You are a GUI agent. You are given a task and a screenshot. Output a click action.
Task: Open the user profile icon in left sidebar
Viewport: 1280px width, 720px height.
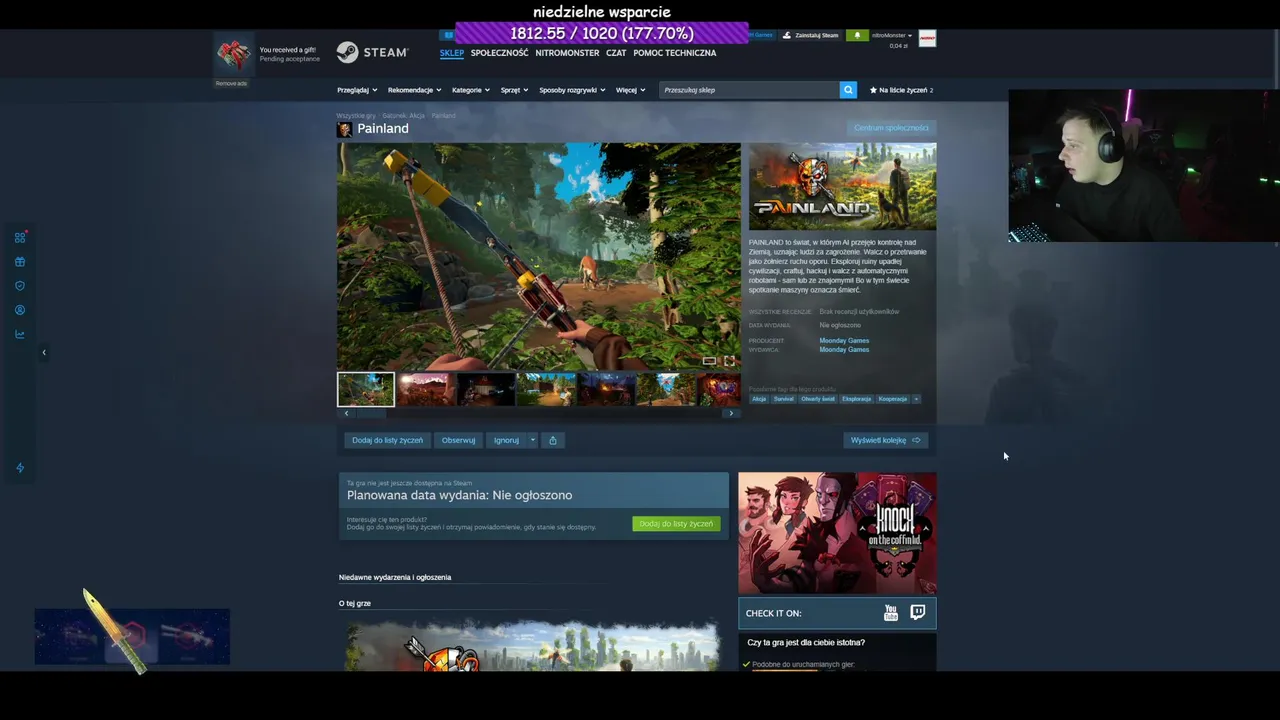pyautogui.click(x=20, y=310)
